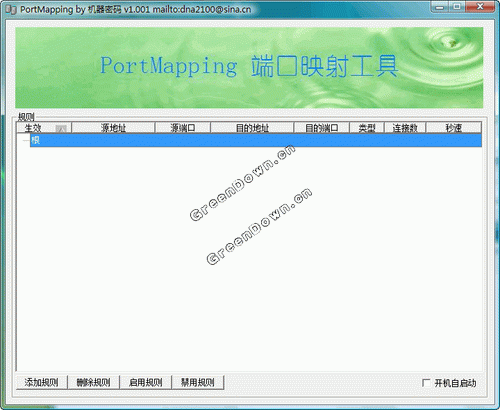Select the 根 root tree item
The image size is (500, 410).
35,140
